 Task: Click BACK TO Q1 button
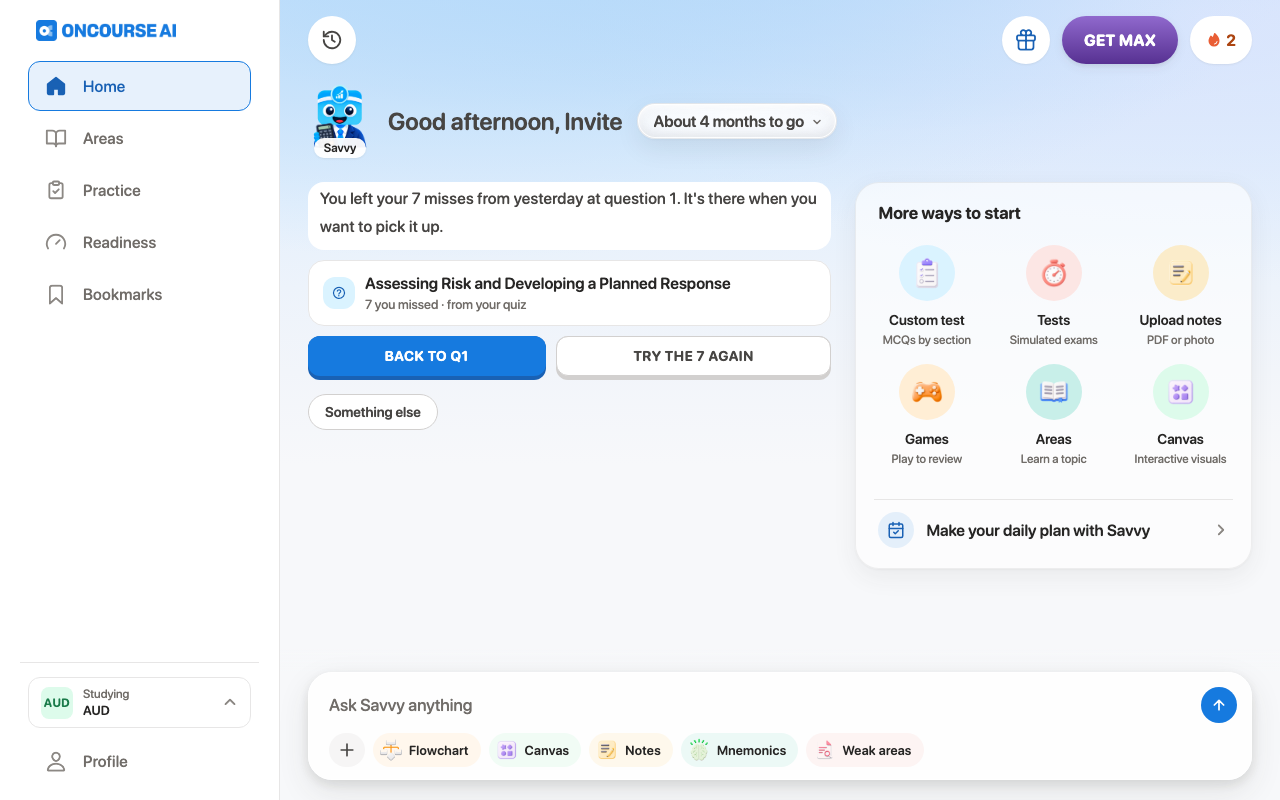[x=427, y=357]
